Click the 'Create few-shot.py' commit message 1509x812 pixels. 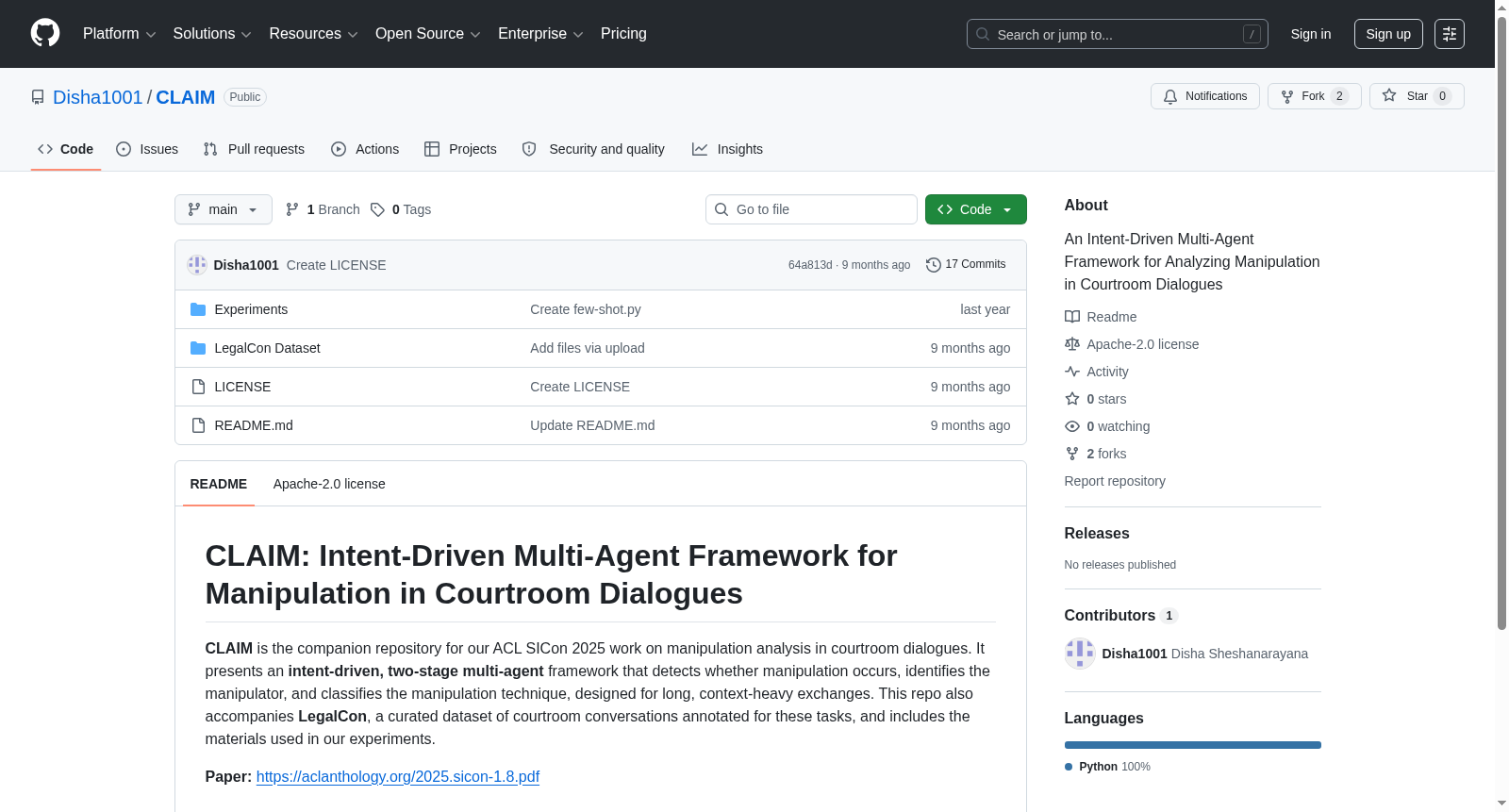586,309
